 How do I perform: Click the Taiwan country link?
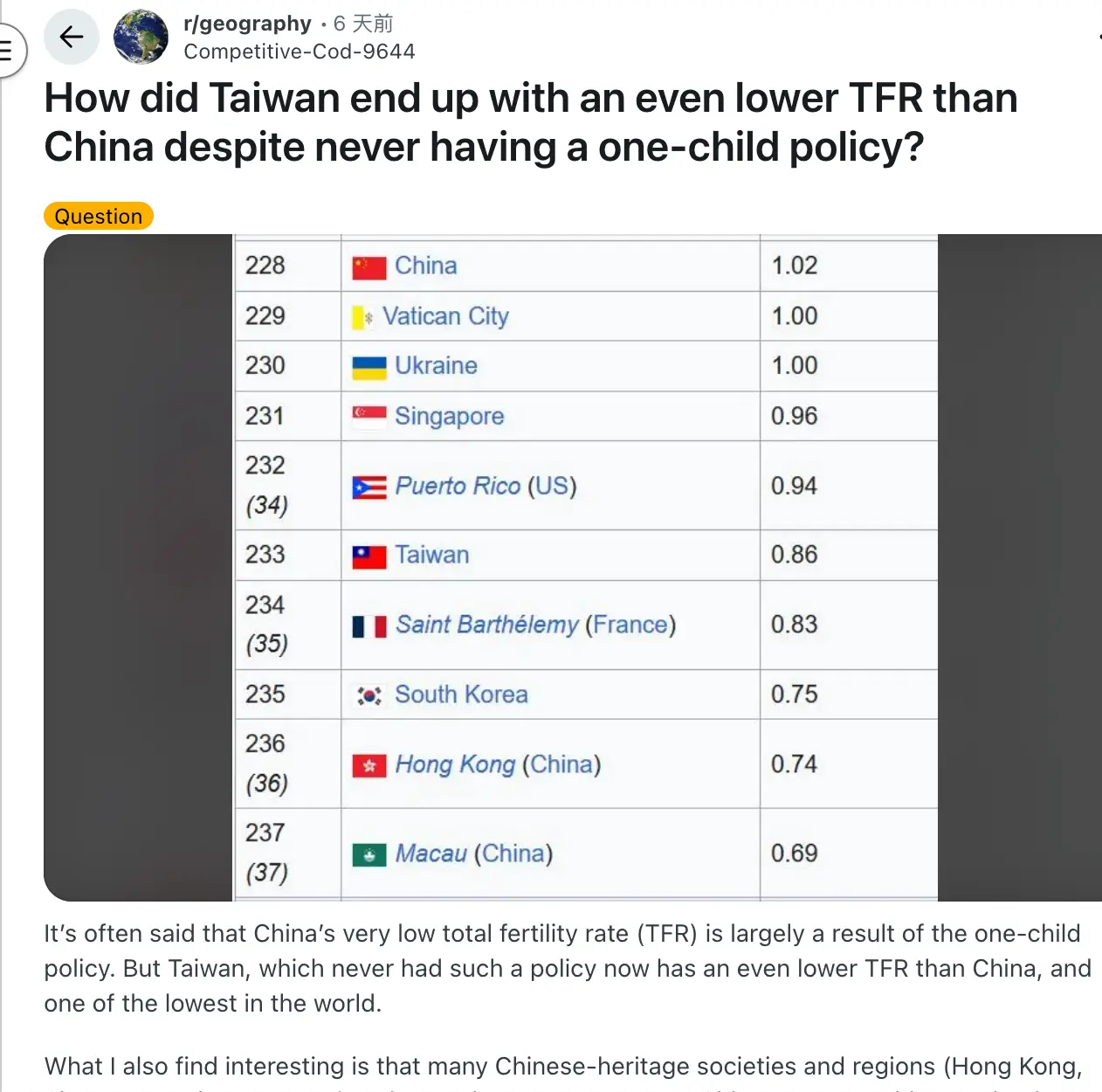point(431,555)
